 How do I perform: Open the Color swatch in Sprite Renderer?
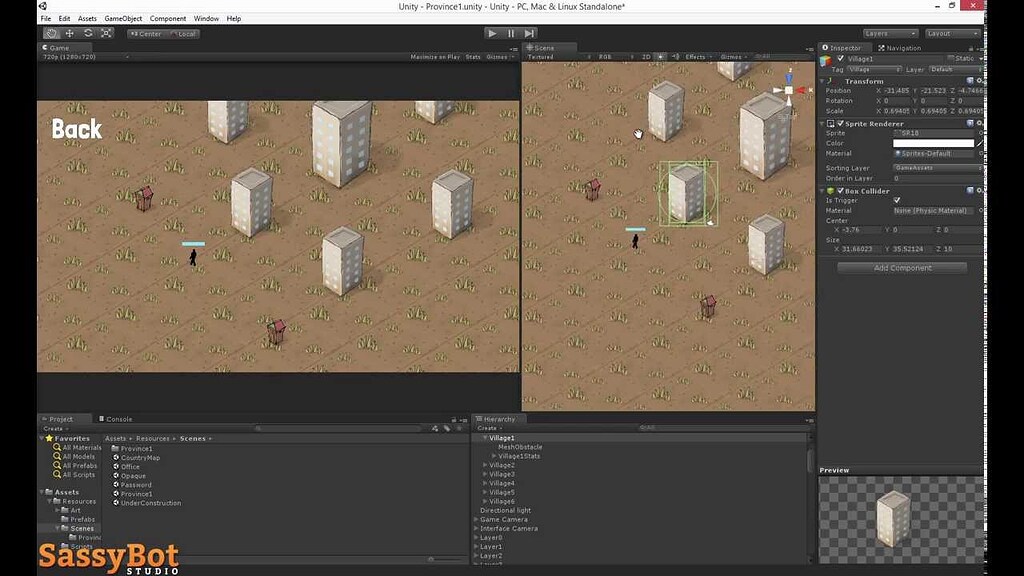(x=934, y=143)
